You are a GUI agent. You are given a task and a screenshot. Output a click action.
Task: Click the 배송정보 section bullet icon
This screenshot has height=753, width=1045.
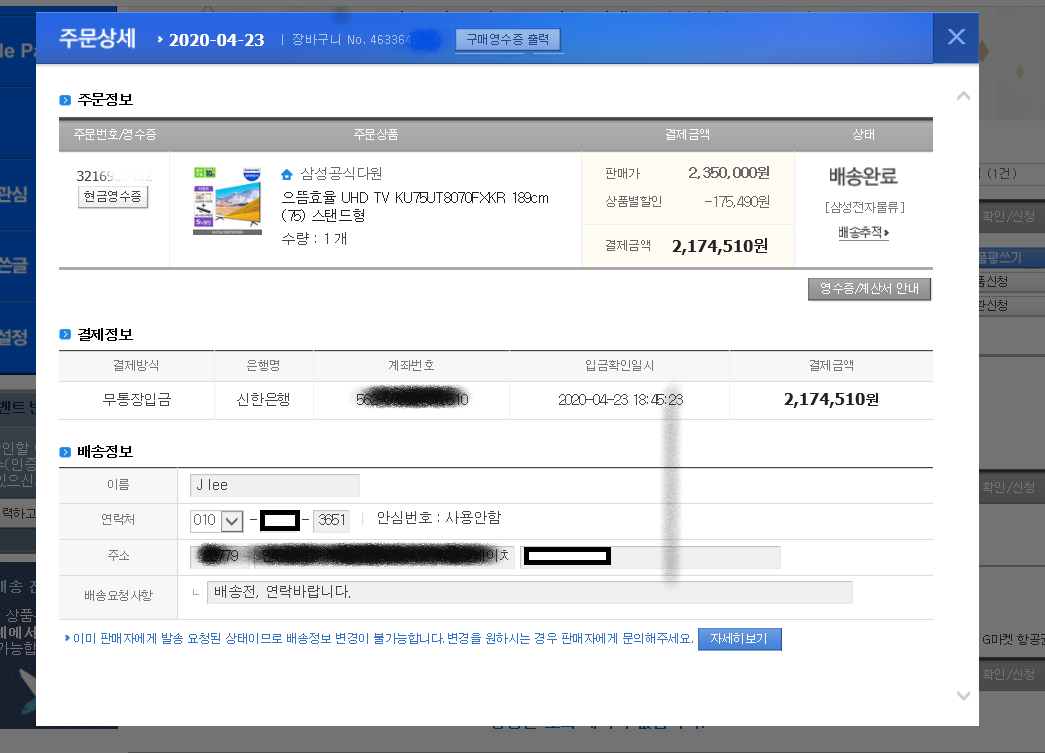[65, 452]
